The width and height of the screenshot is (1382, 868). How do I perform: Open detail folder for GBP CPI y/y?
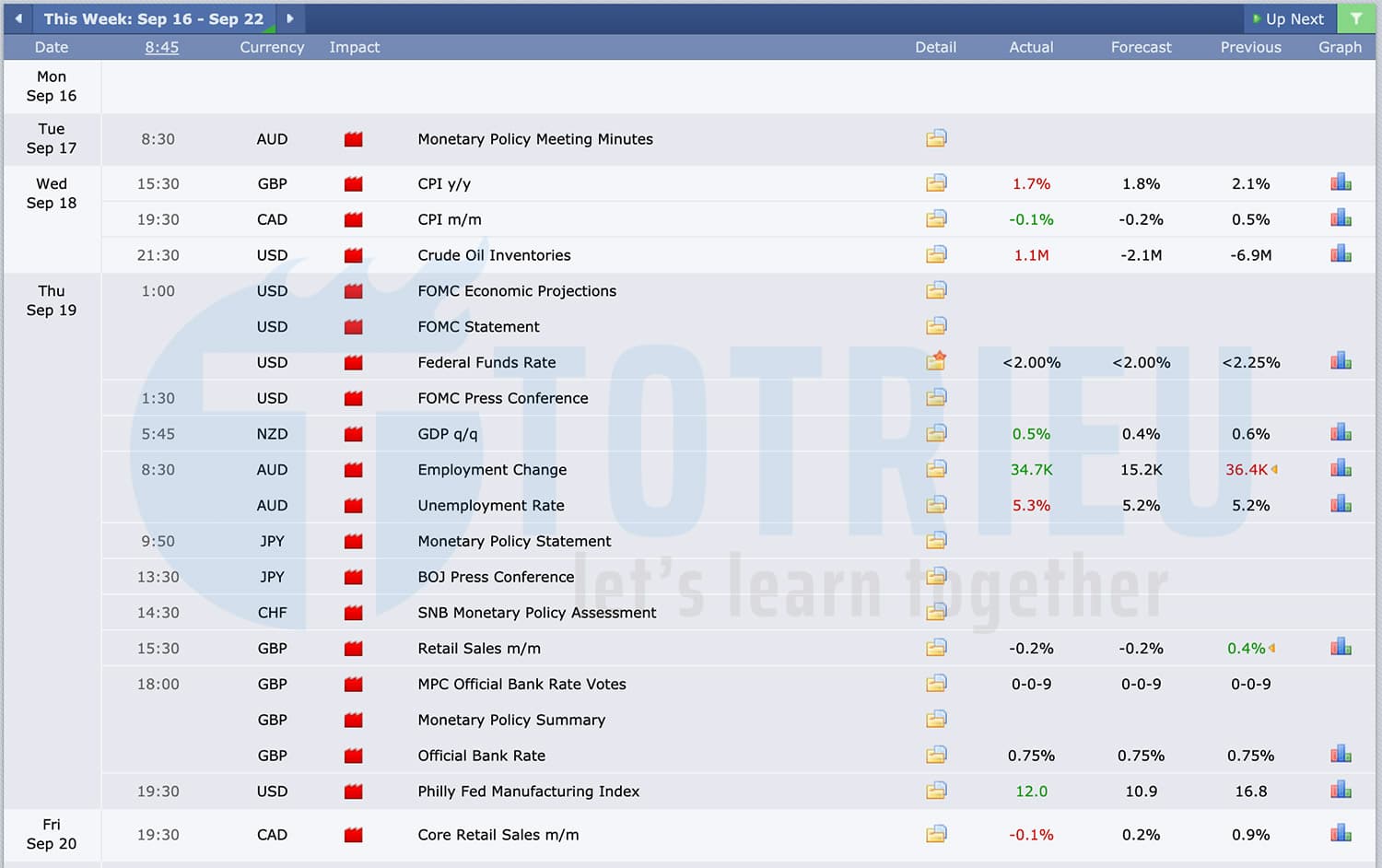(936, 183)
